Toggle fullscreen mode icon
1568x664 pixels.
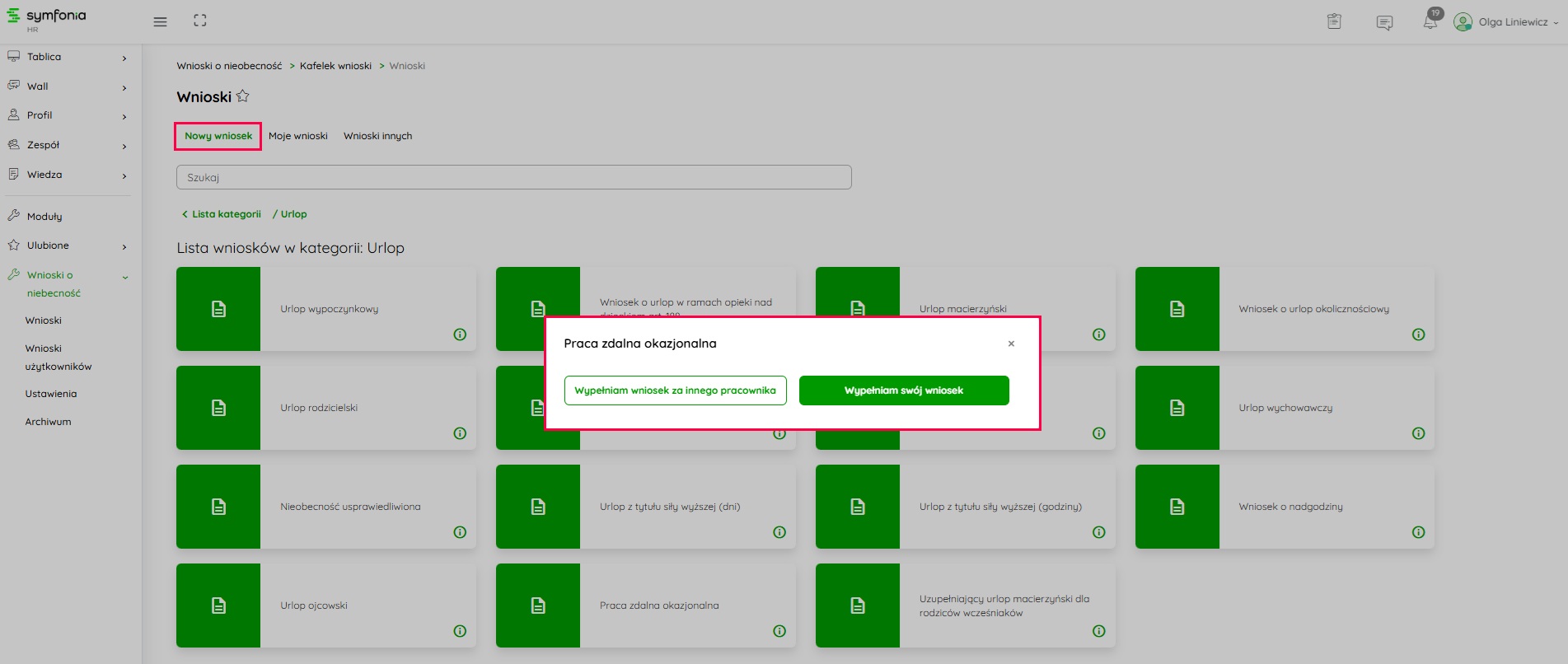pos(200,21)
